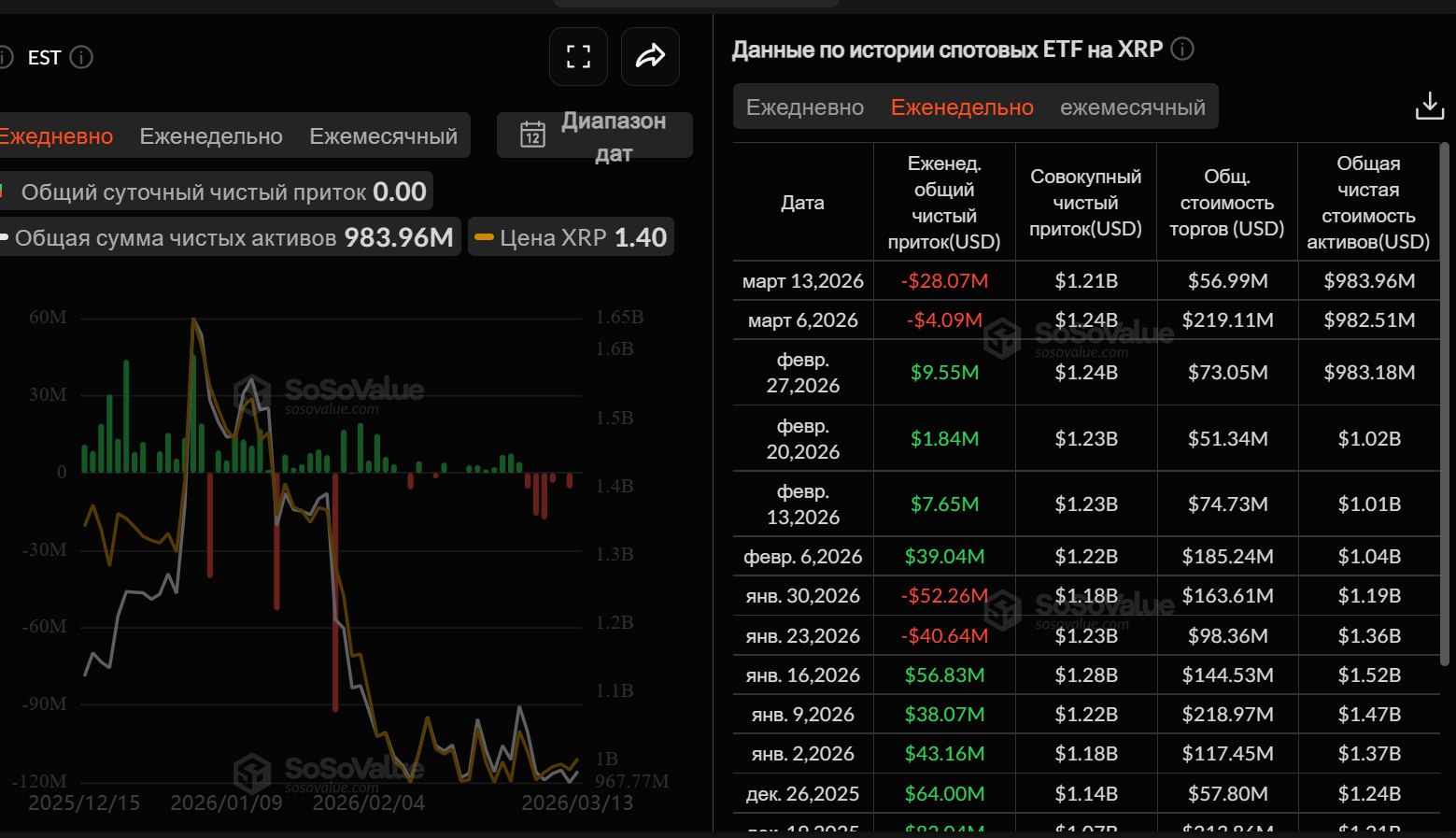The image size is (1456, 838).
Task: Switch the chart to Ежемесячный
Action: pos(384,136)
